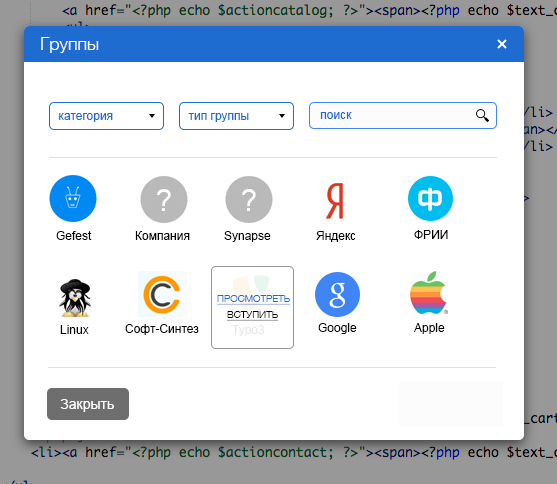Open the Synapse placeholder group icon

(249, 199)
